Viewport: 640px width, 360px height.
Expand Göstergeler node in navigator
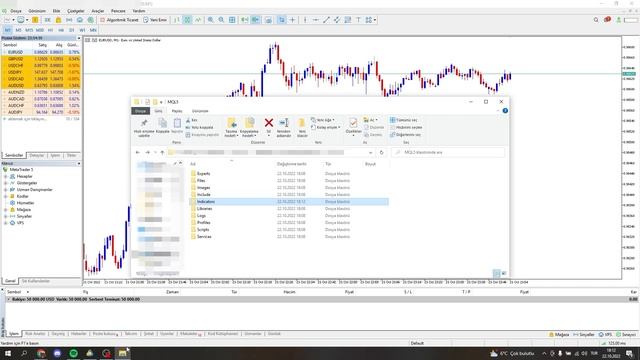[6, 183]
